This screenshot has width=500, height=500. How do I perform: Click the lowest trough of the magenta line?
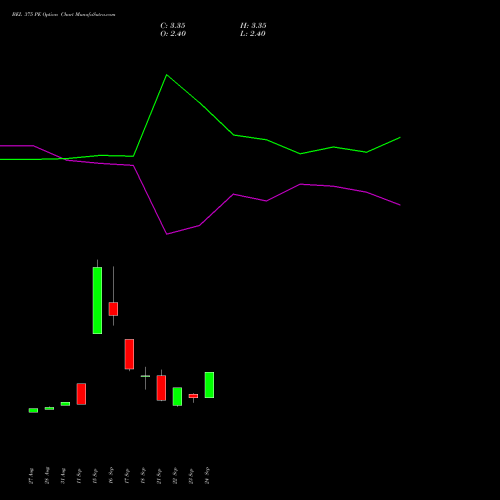point(167,234)
